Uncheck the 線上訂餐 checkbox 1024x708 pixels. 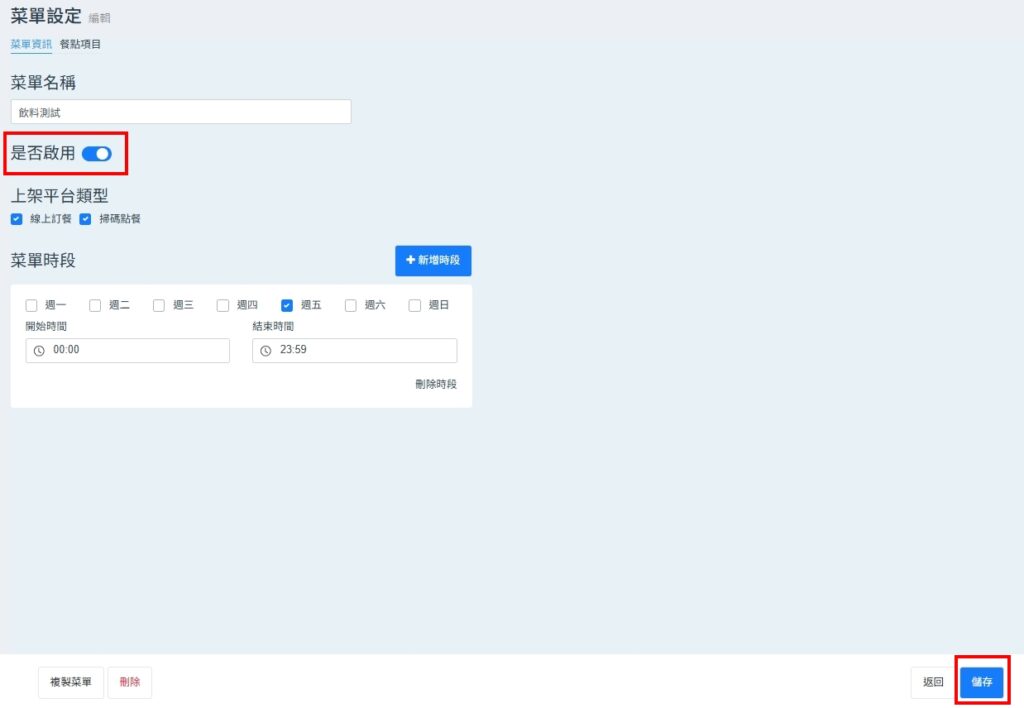click(17, 219)
